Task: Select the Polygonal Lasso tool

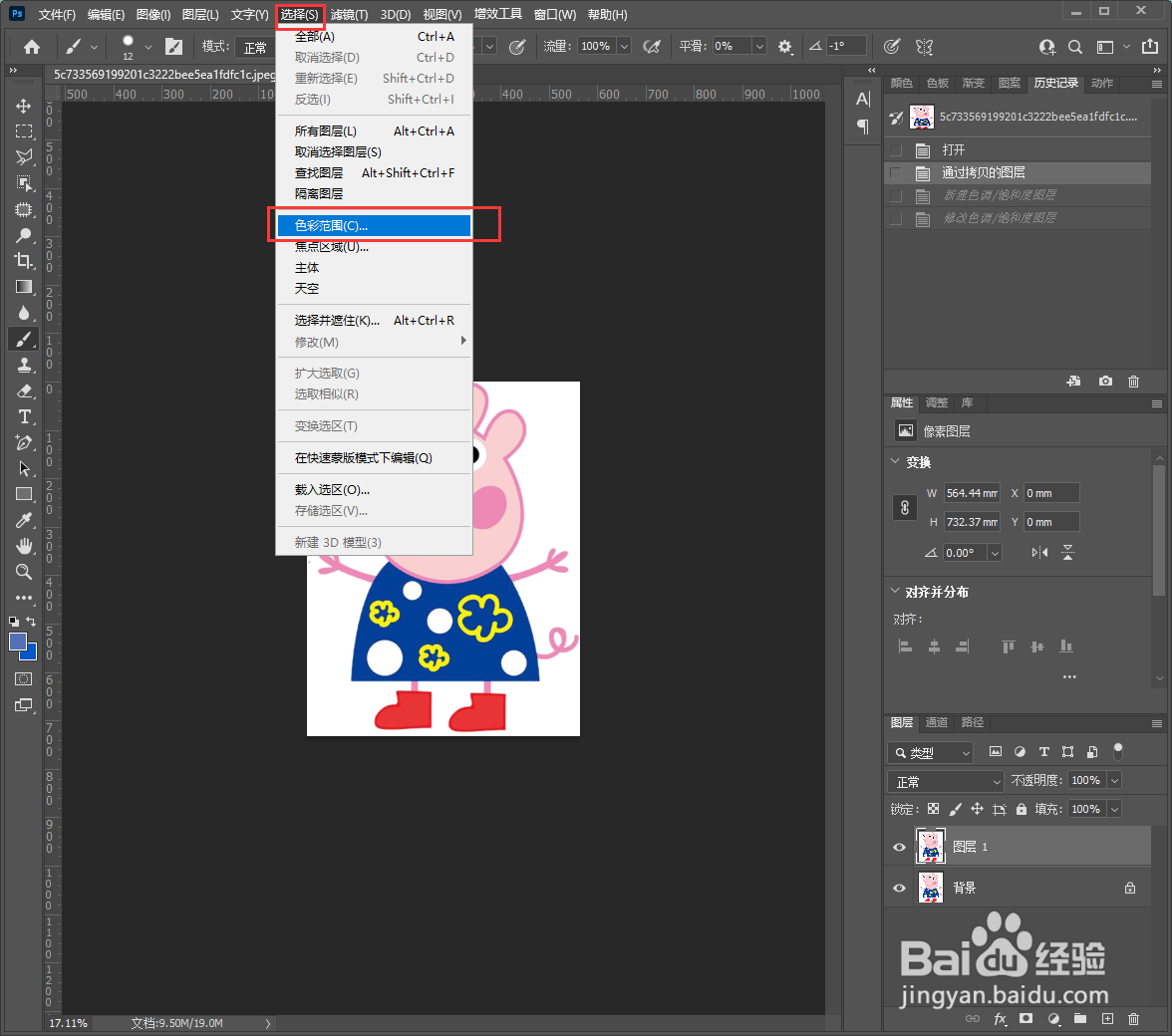Action: point(24,156)
